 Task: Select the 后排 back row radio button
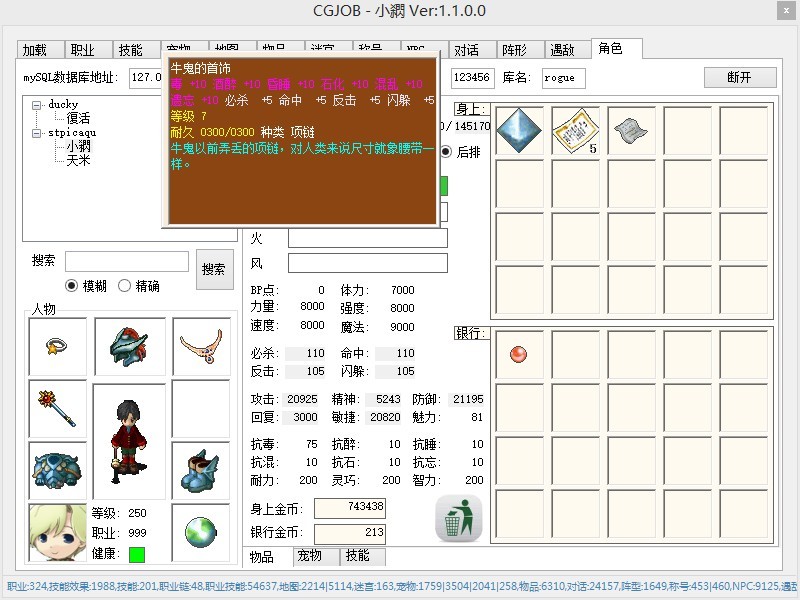(446, 152)
